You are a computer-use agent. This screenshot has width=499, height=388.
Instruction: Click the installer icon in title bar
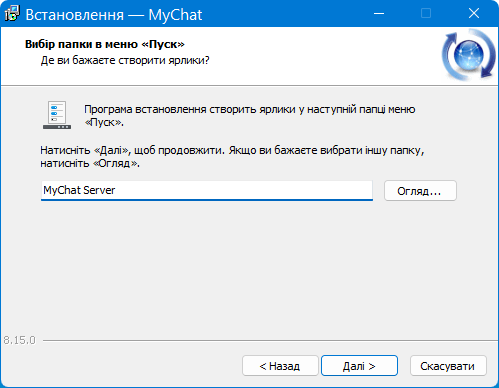click(x=12, y=14)
